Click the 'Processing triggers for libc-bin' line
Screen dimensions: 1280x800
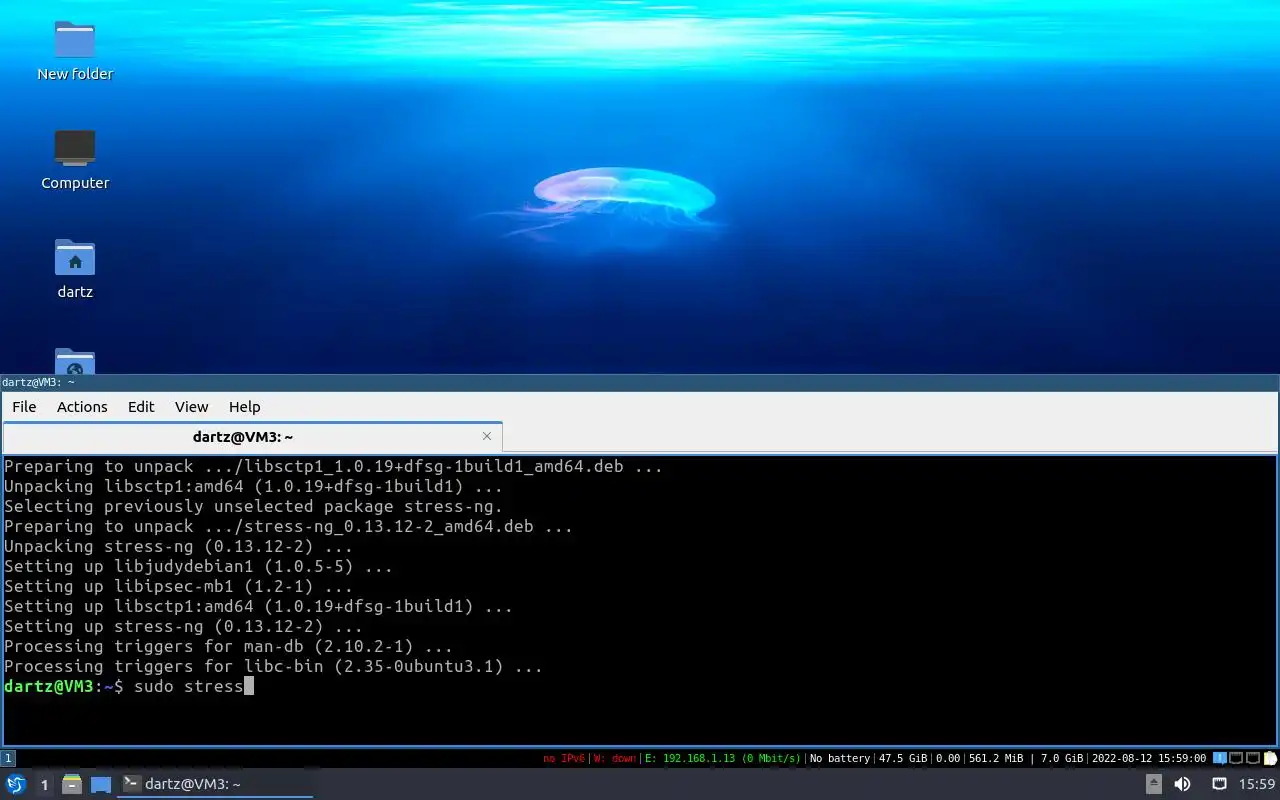point(274,666)
